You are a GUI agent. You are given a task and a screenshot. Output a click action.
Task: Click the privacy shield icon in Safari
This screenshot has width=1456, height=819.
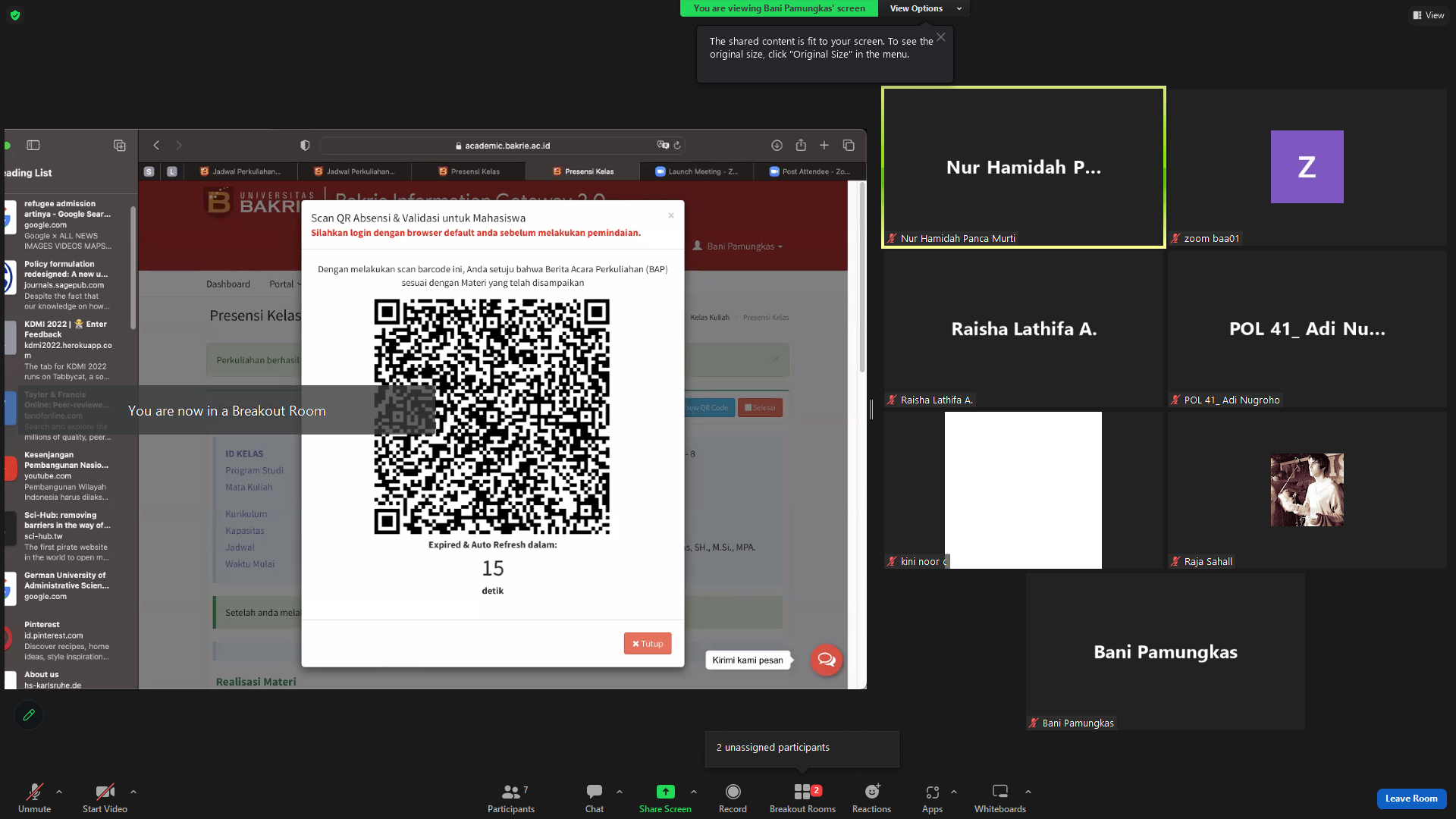point(305,146)
